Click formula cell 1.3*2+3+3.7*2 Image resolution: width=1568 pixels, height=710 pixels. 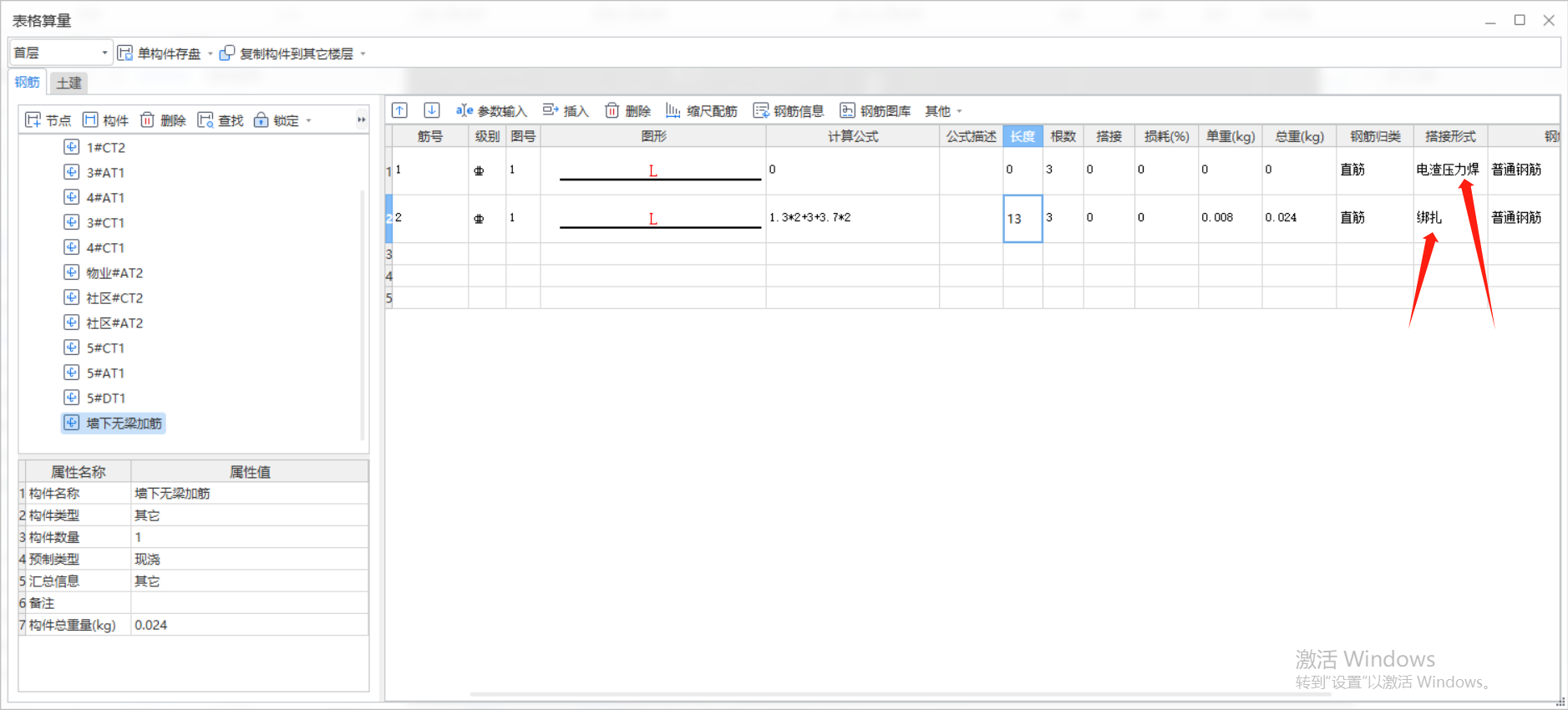coord(853,218)
